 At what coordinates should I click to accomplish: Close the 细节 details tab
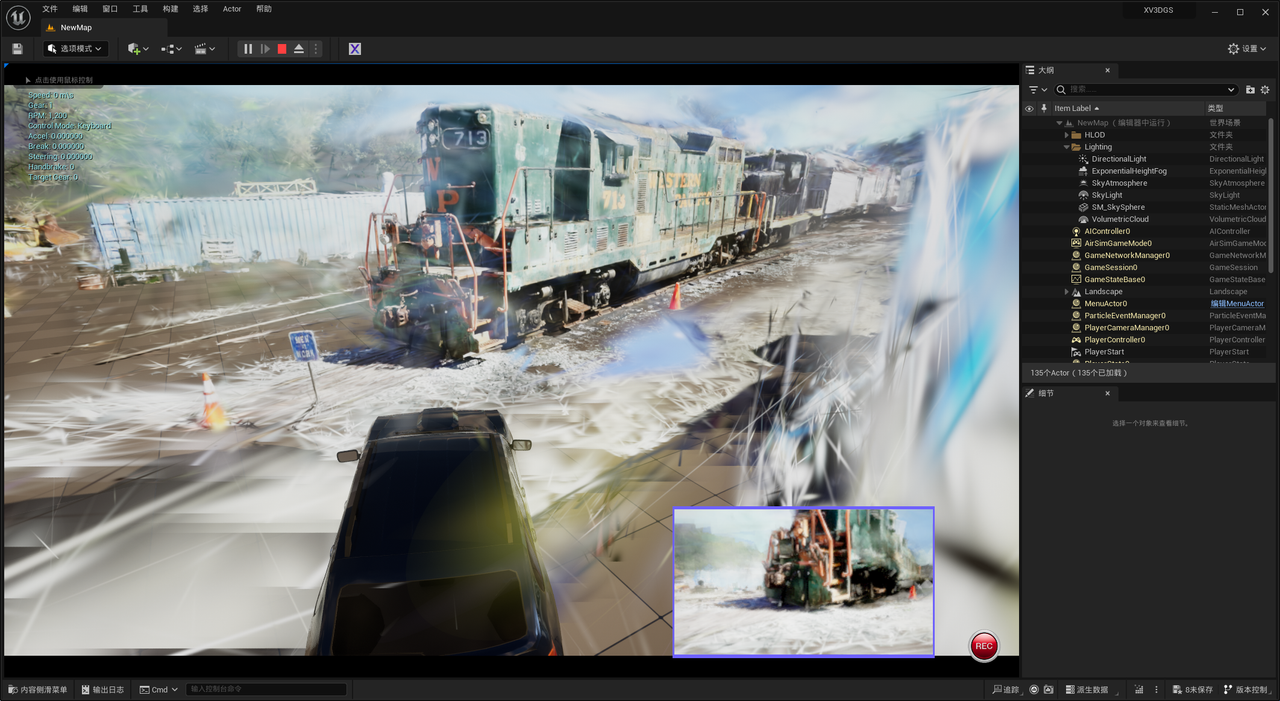pos(1107,393)
